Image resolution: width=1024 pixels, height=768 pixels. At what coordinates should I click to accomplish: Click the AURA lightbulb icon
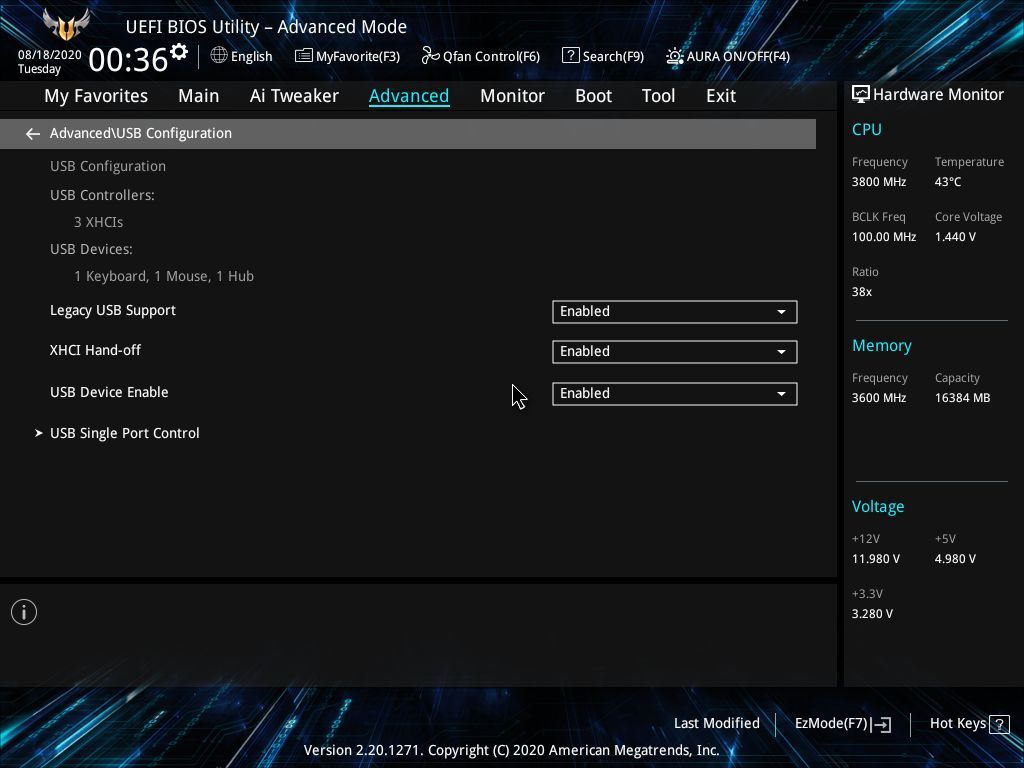[x=674, y=56]
